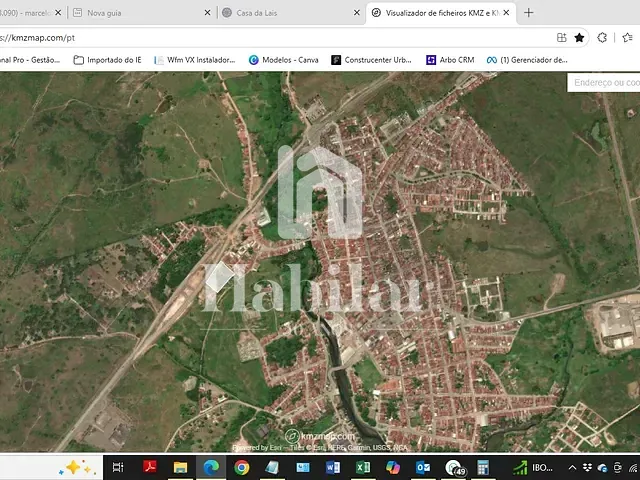The width and height of the screenshot is (640, 480).
Task: Open the Favorites list icon
Action: (x=628, y=38)
